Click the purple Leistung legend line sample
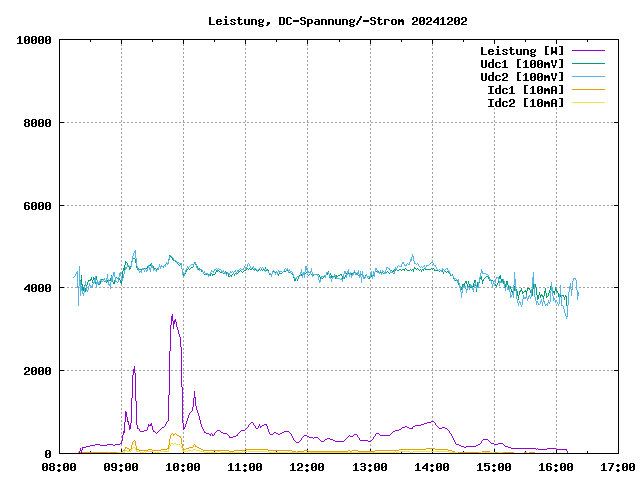Screen dimensions: 640x480 588,50
